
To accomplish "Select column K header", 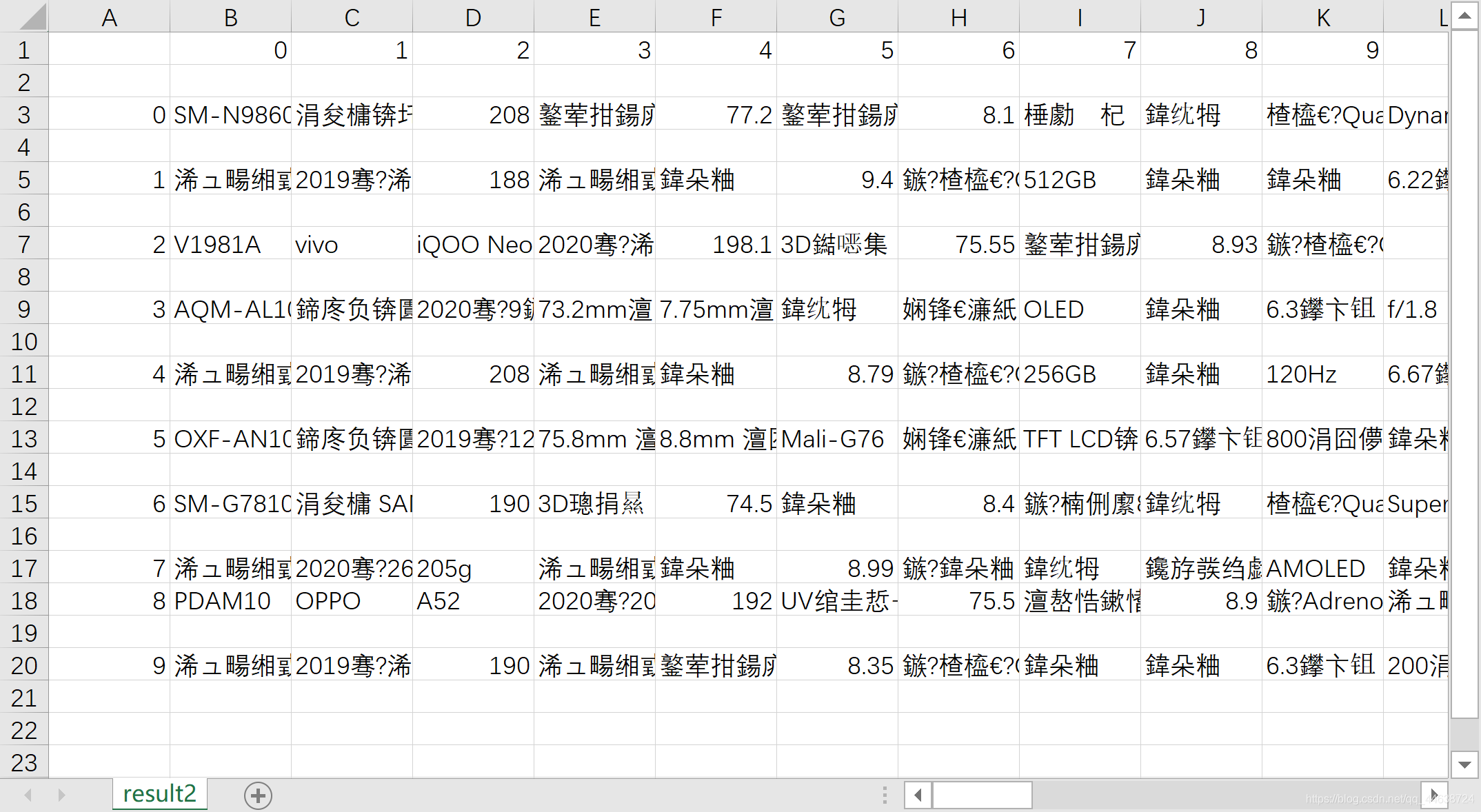I will [x=1322, y=17].
